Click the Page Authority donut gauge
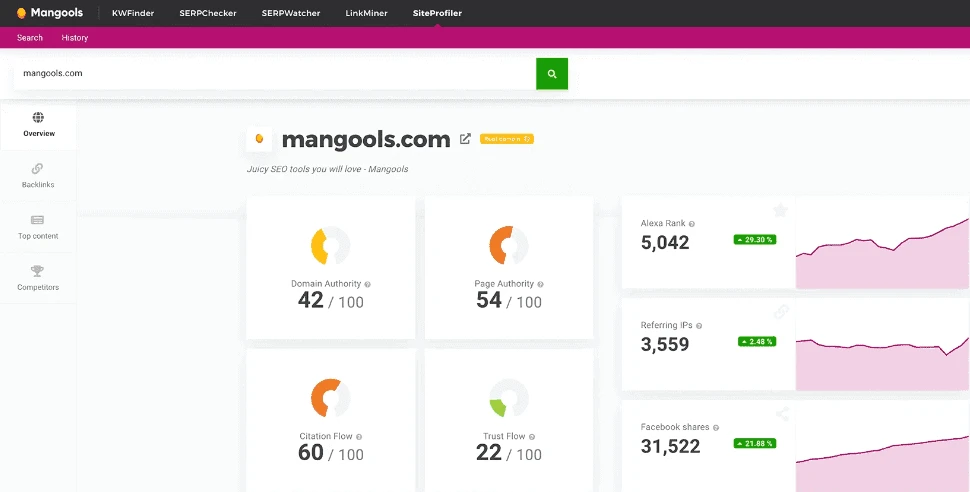 coord(509,246)
